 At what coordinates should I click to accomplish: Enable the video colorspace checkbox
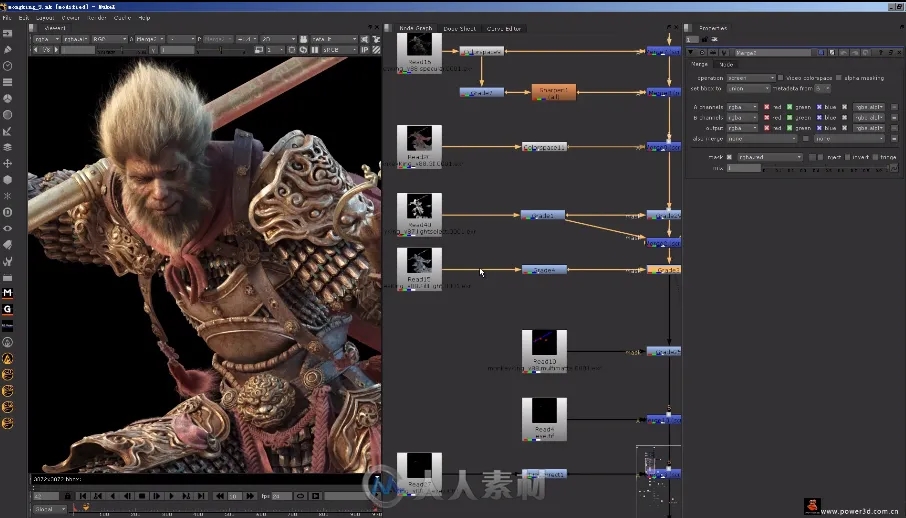tap(781, 77)
